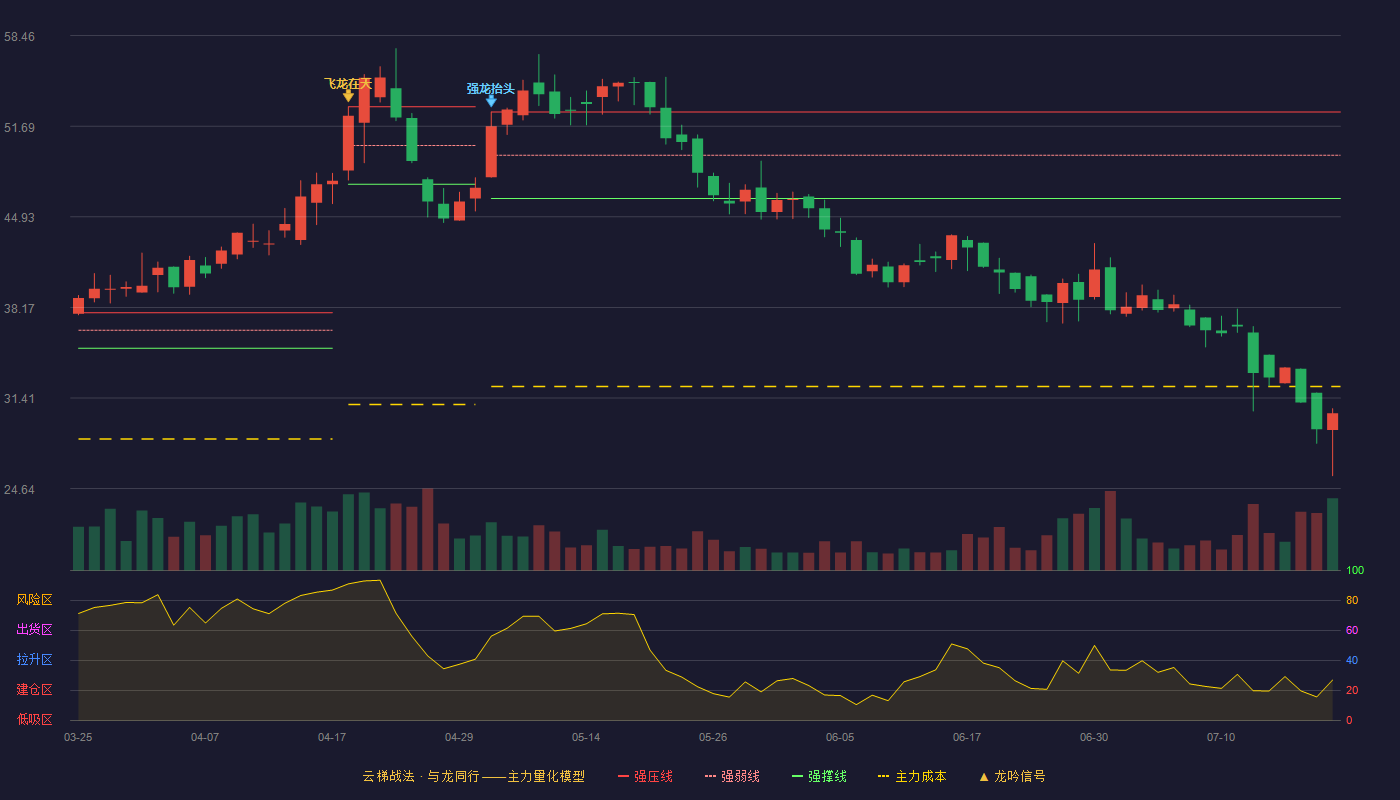Image resolution: width=1400 pixels, height=800 pixels.
Task: Toggle the 强撑线 legend series
Action: pos(819,776)
